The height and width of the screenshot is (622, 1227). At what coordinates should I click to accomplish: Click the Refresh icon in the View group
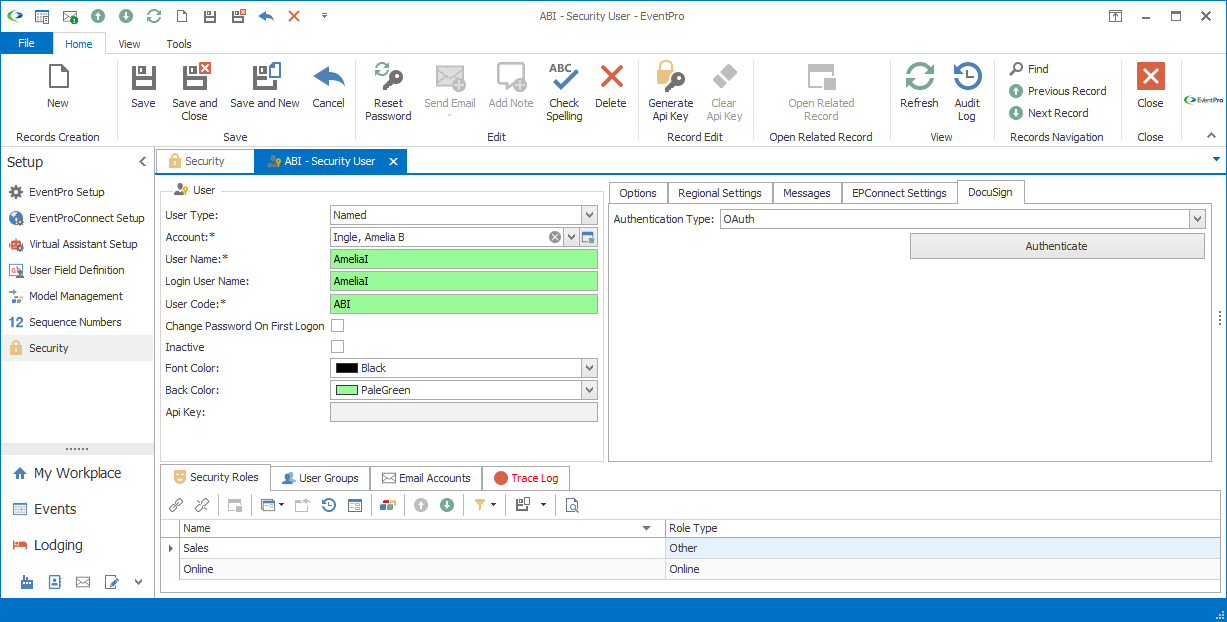coord(919,77)
